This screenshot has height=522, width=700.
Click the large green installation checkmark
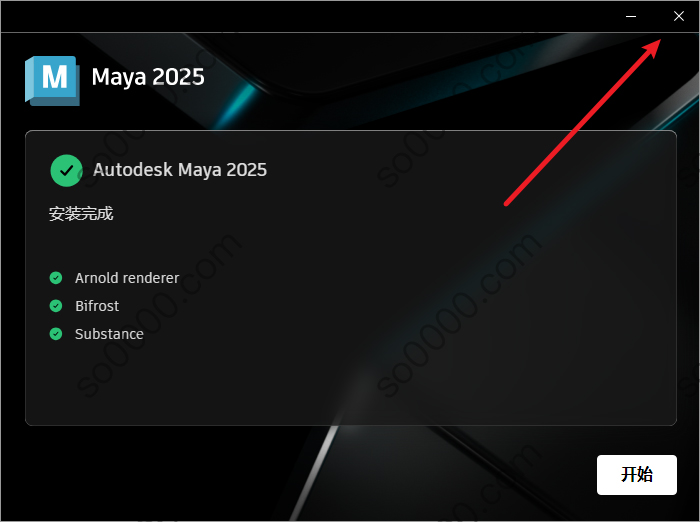[x=67, y=171]
